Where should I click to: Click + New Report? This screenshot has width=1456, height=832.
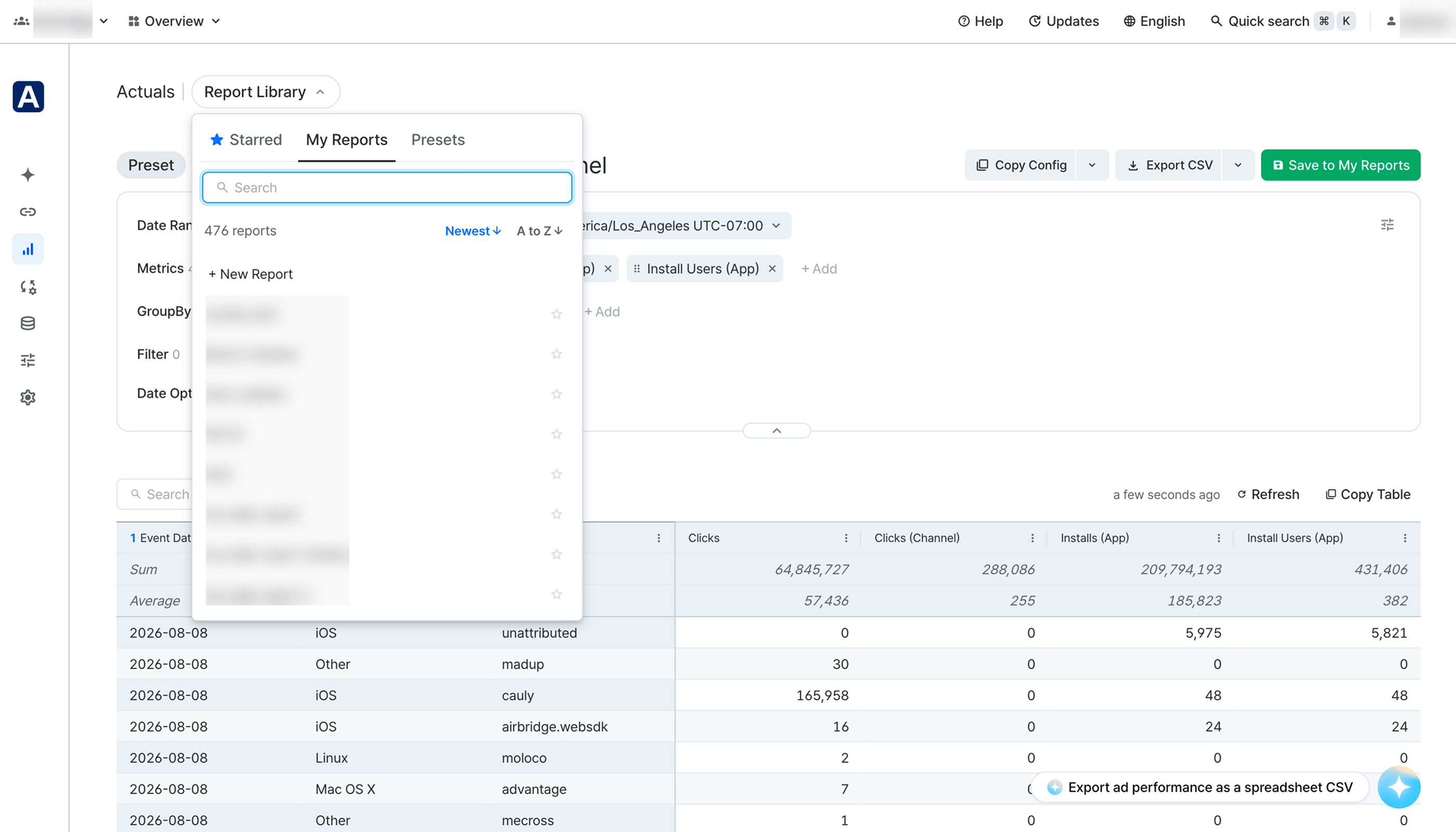point(250,274)
